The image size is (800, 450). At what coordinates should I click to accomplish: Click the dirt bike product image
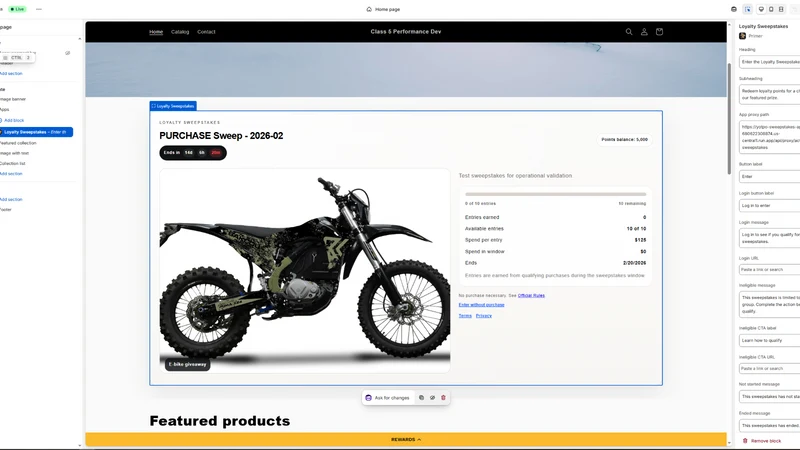click(305, 270)
